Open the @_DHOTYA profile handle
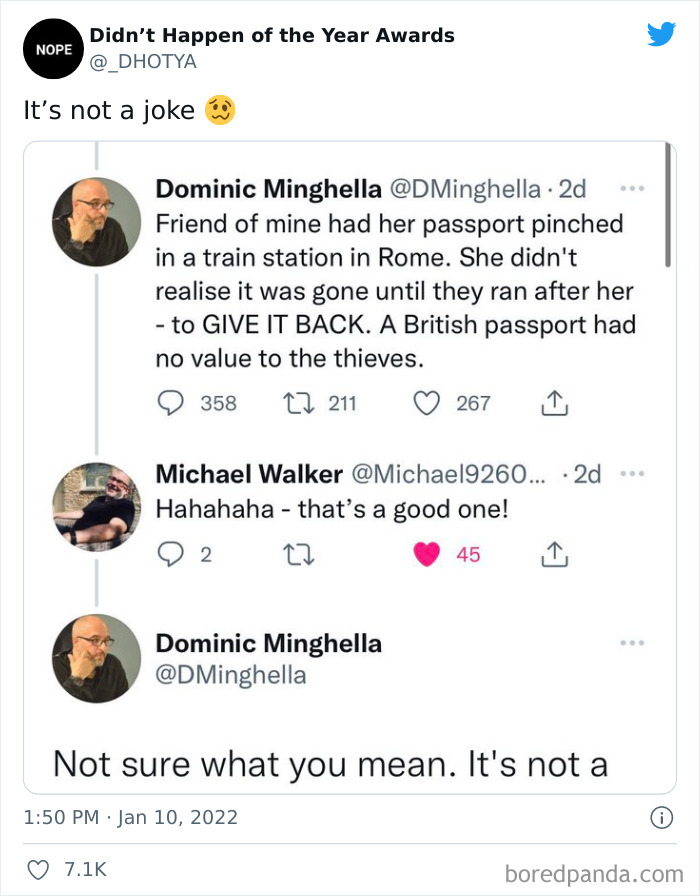 (143, 62)
